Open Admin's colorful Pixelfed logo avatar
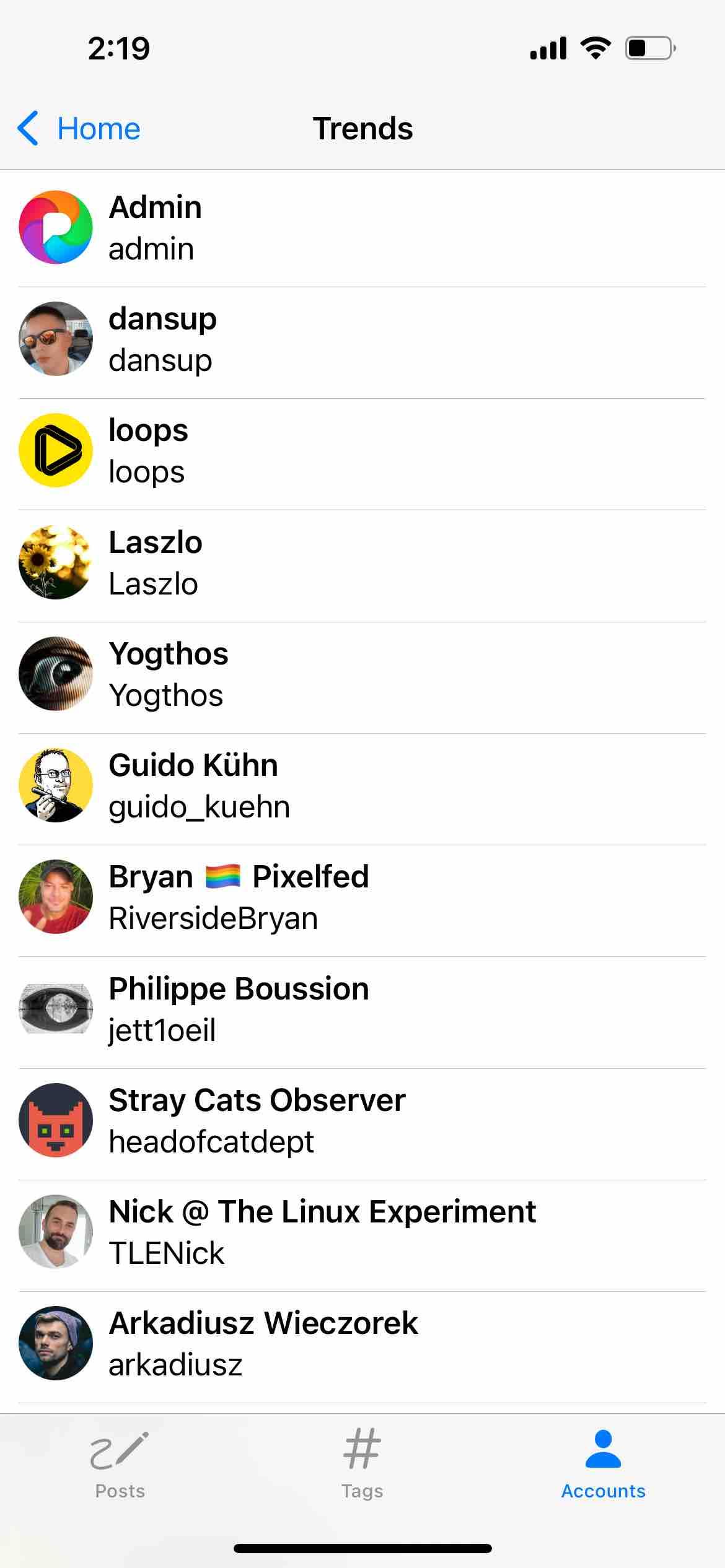This screenshot has height=1568, width=725. [56, 227]
